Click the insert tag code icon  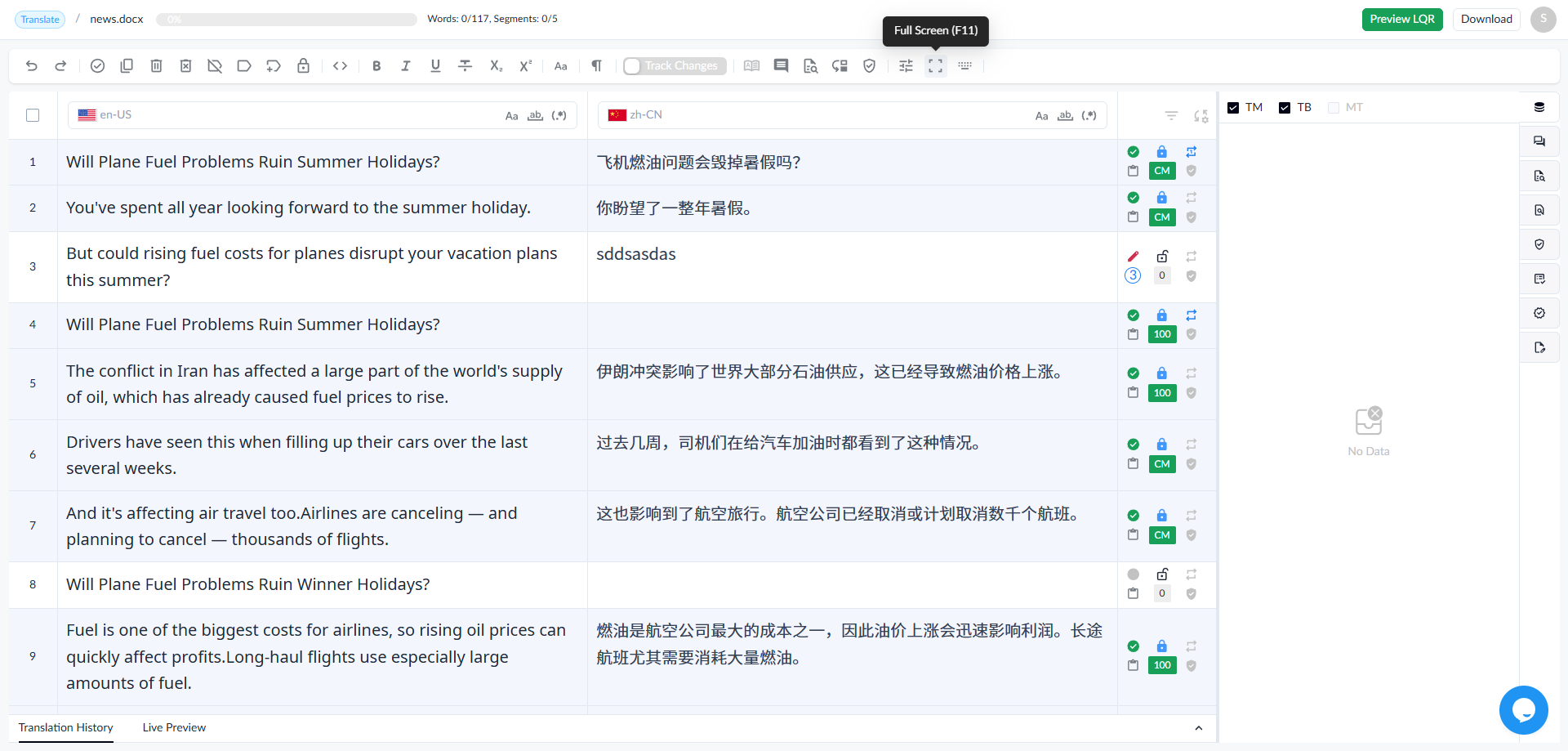click(341, 66)
